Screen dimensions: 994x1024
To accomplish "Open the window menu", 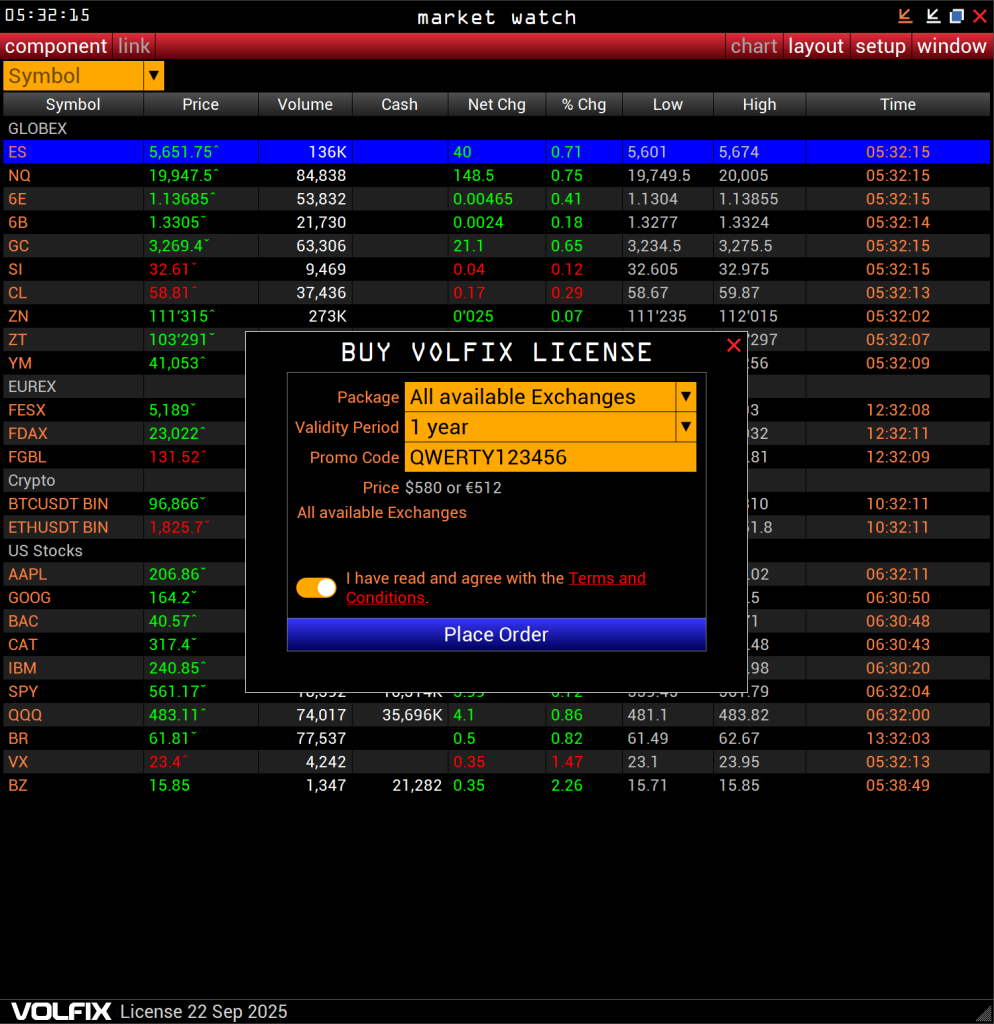I will pyautogui.click(x=952, y=46).
